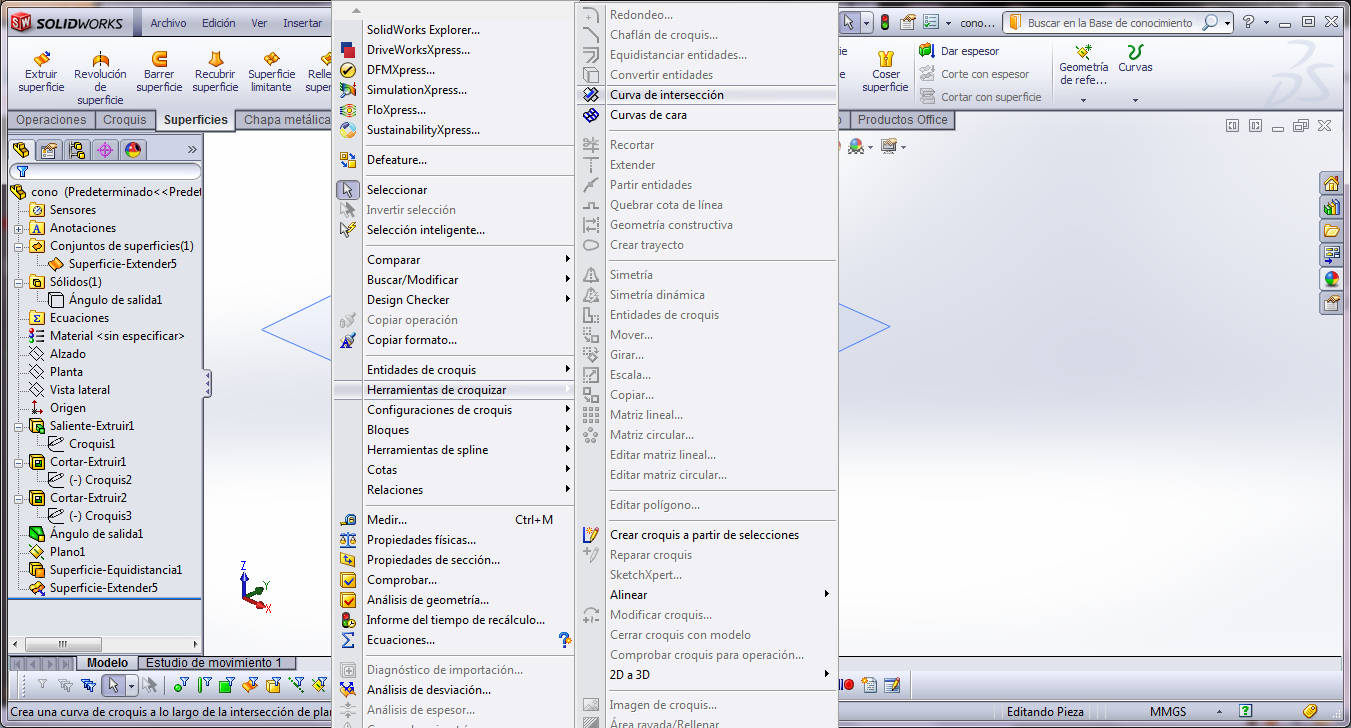Image resolution: width=1351 pixels, height=728 pixels.
Task: Open the DisplayManager tab icon
Action: pos(132,150)
